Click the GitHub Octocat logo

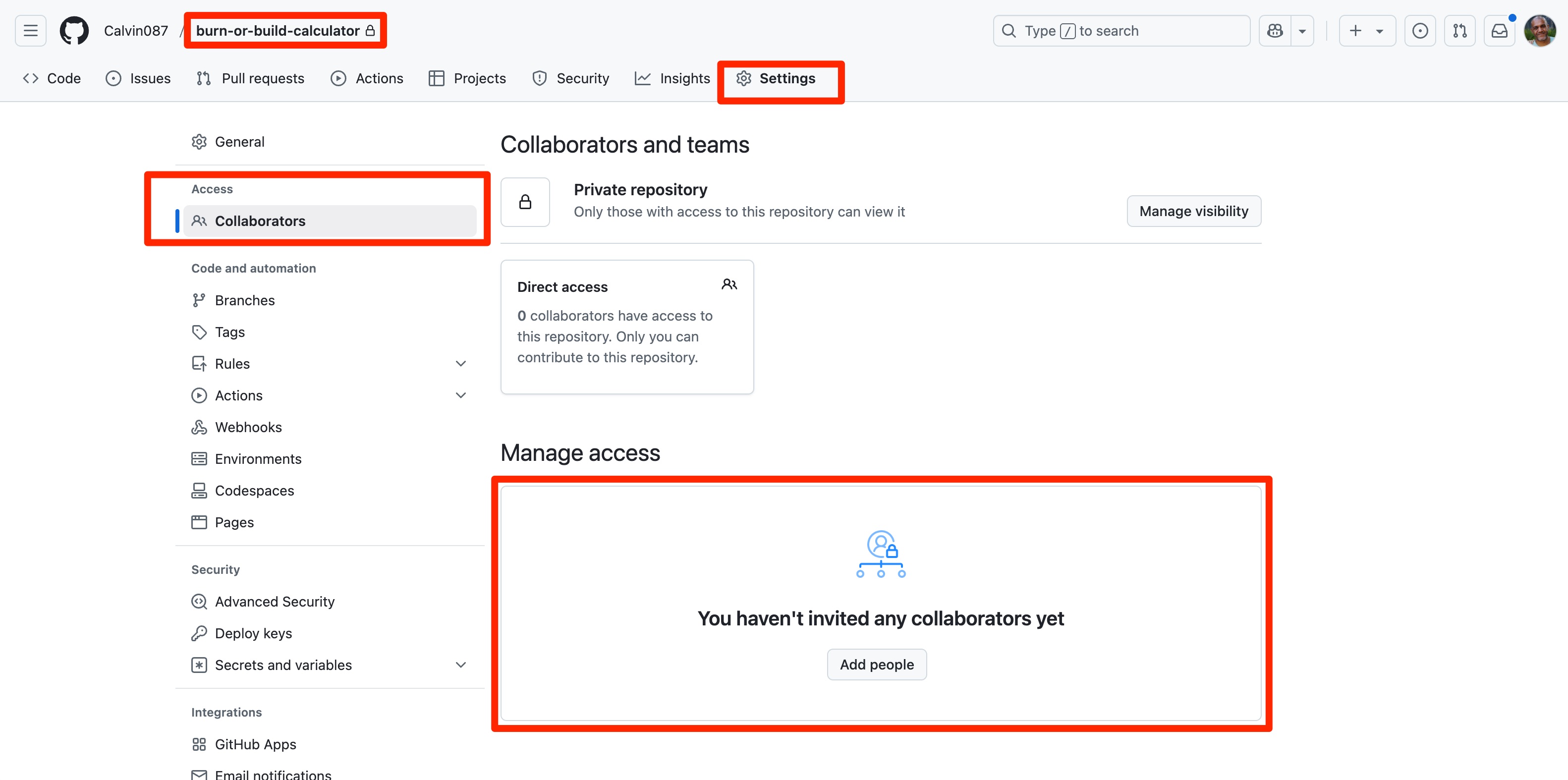[x=74, y=30]
